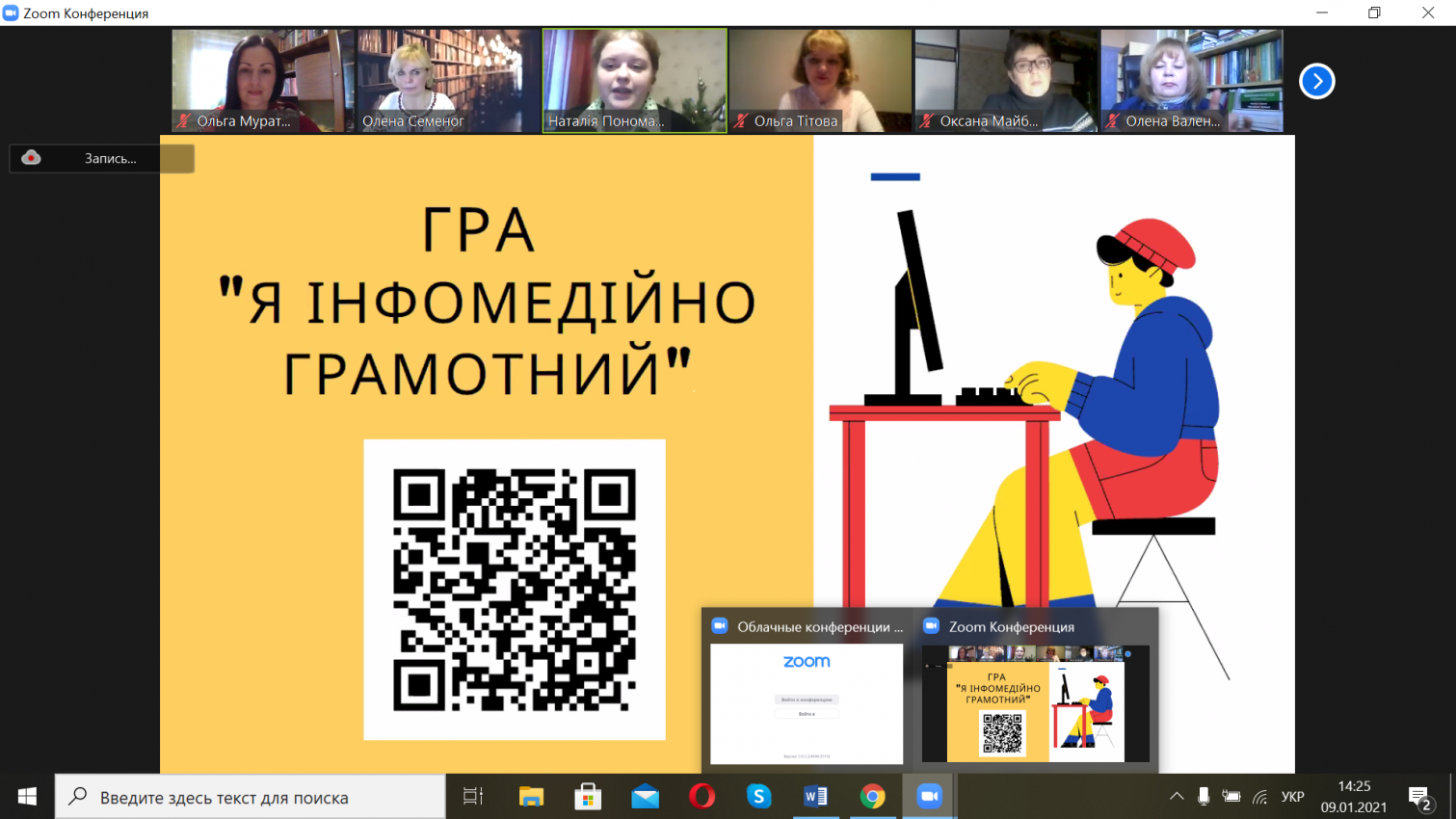Click muted microphone icon on Олена Вален
Screen dimensions: 1456x819
click(x=1113, y=121)
